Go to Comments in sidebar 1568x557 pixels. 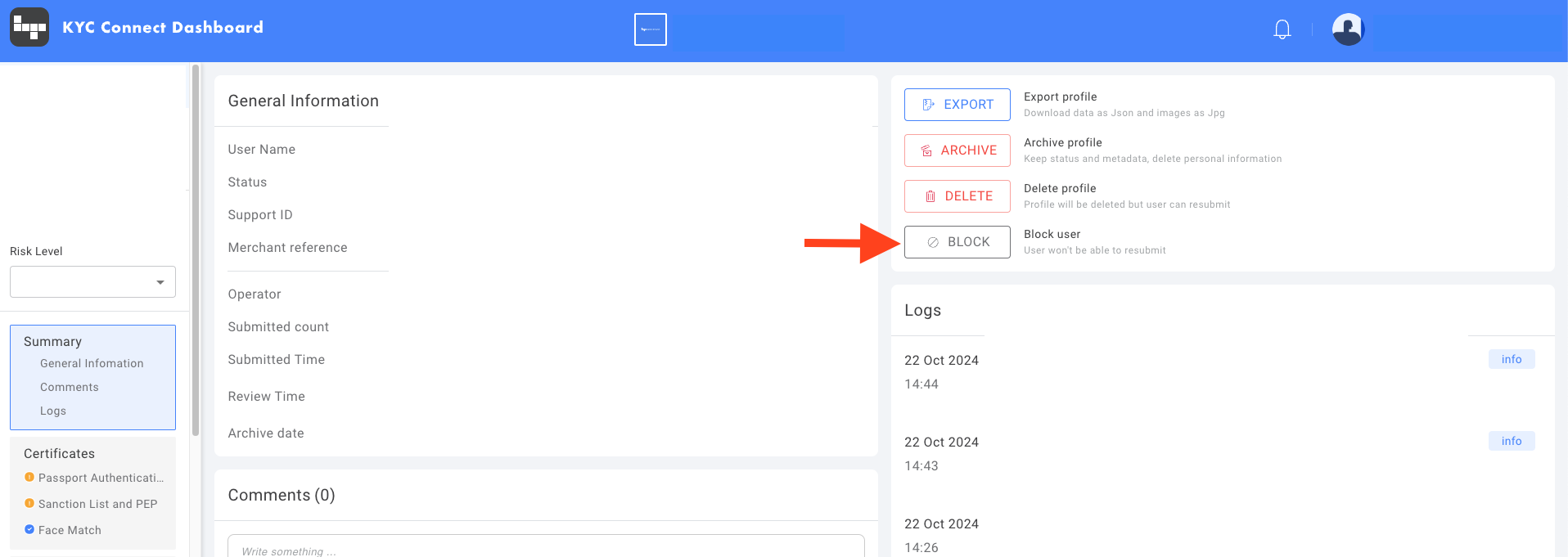click(x=70, y=387)
